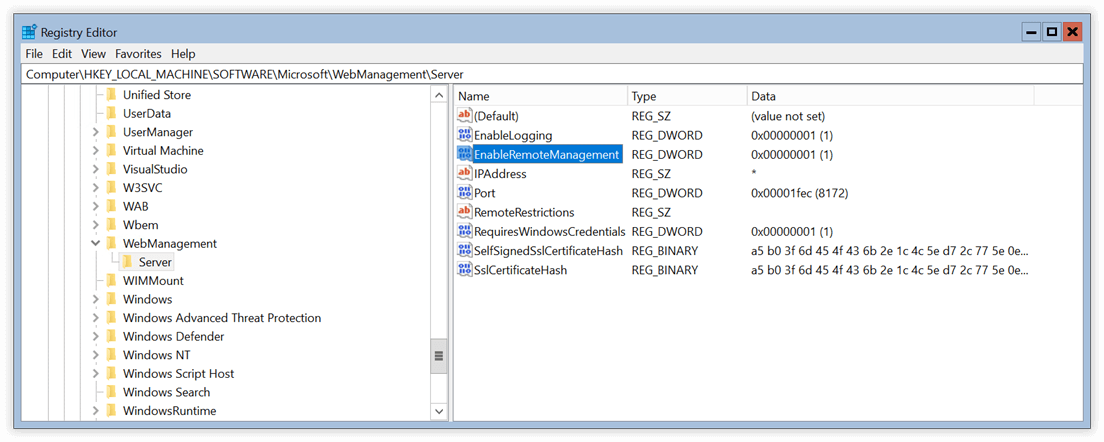Select the RequiresWindowsCredentials value name

click(550, 231)
